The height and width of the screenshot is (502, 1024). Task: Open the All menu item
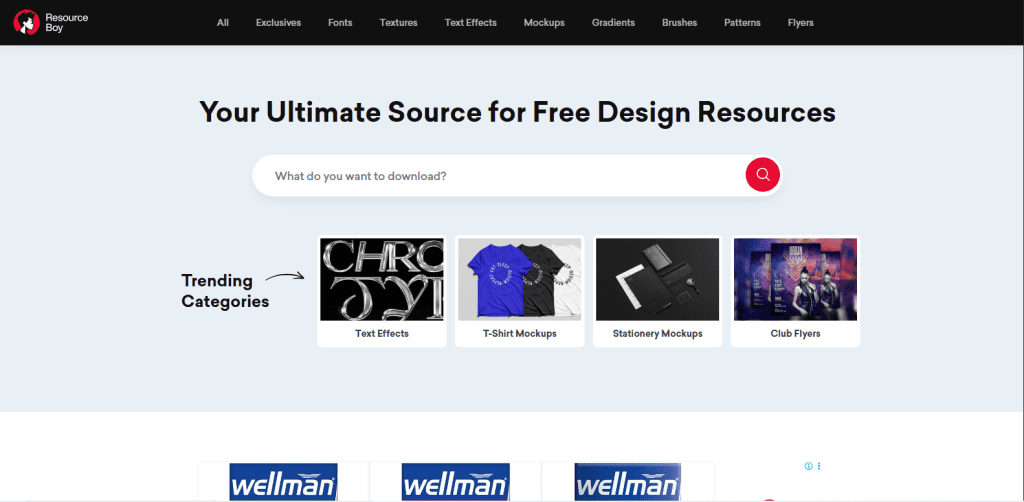coord(223,23)
